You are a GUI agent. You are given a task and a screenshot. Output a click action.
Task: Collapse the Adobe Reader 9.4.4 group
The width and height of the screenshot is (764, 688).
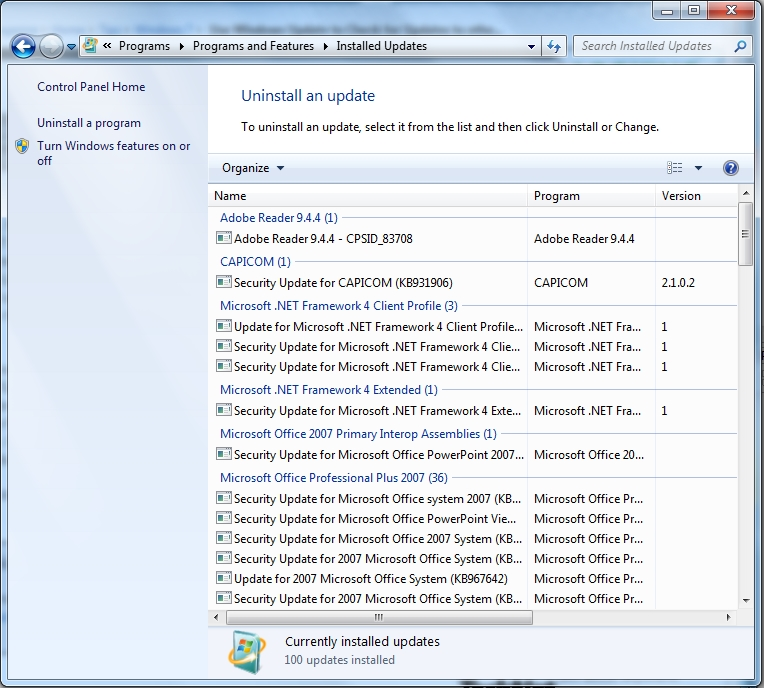pyautogui.click(x=279, y=218)
